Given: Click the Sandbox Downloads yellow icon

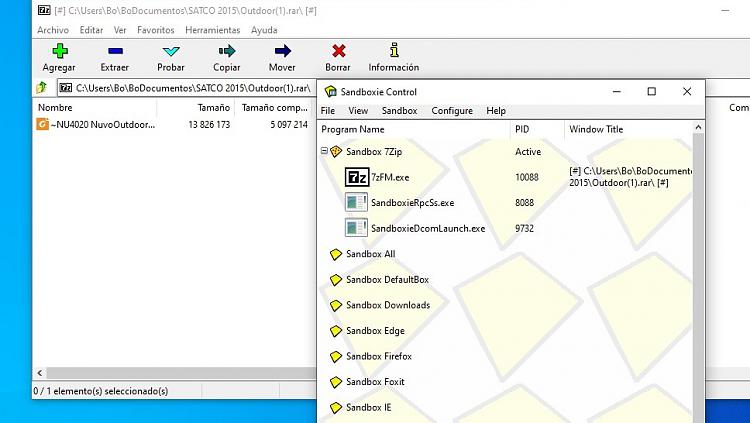Looking at the screenshot, I should pyautogui.click(x=336, y=305).
